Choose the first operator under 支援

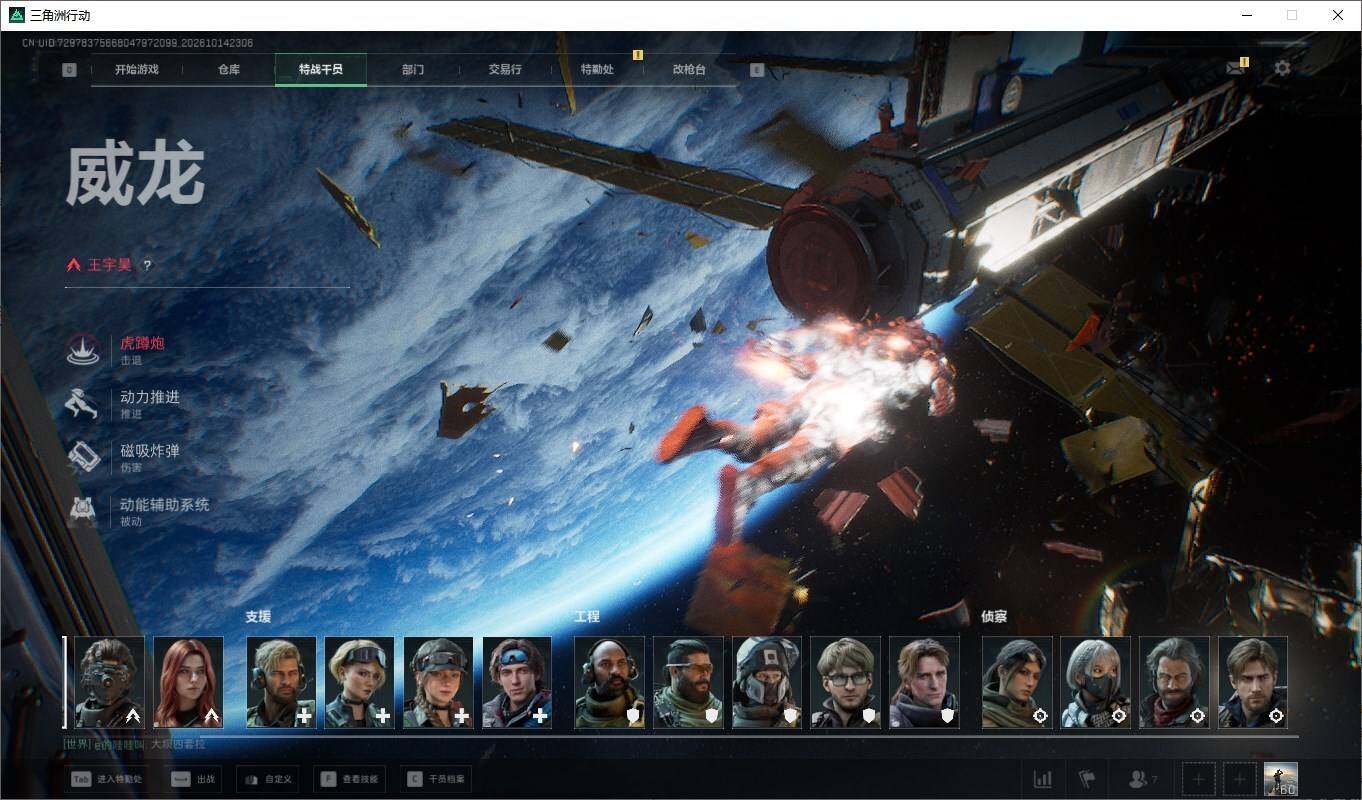[x=281, y=682]
